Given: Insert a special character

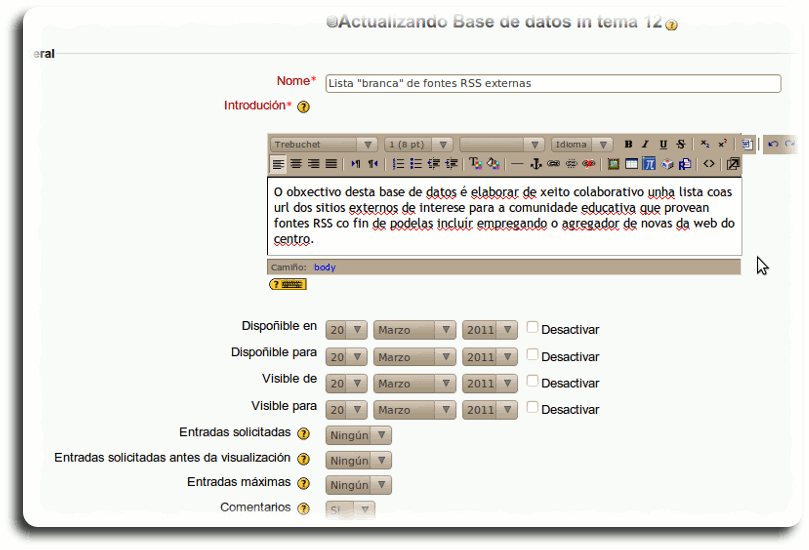Looking at the screenshot, I should coord(667,164).
